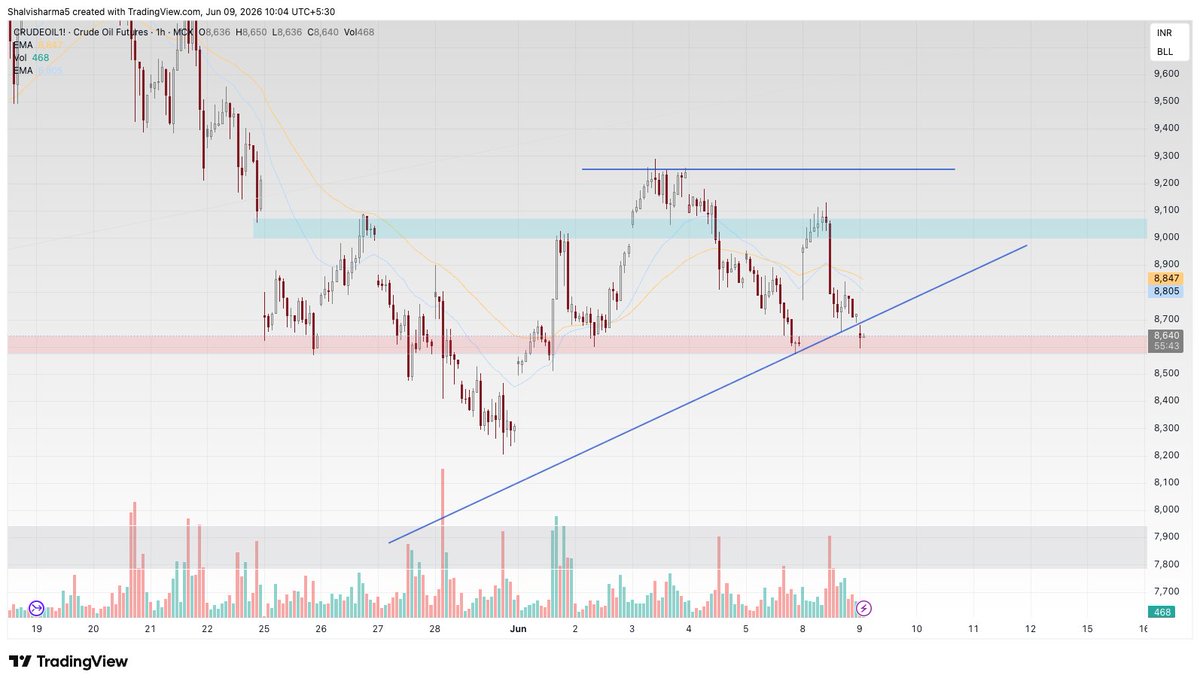Click the 9,300 price axis label
Image resolution: width=1200 pixels, height=684 pixels.
[x=1166, y=156]
